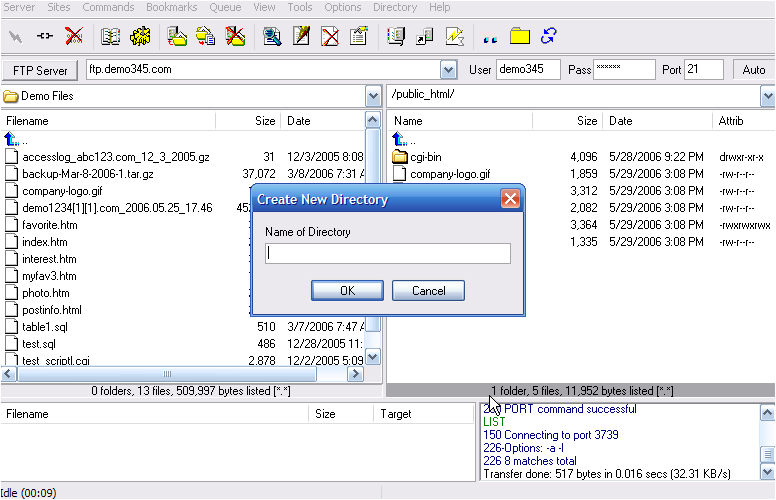Image resolution: width=776 pixels, height=500 pixels.
Task: Click the folder icon with red X overlay
Action: 235,36
